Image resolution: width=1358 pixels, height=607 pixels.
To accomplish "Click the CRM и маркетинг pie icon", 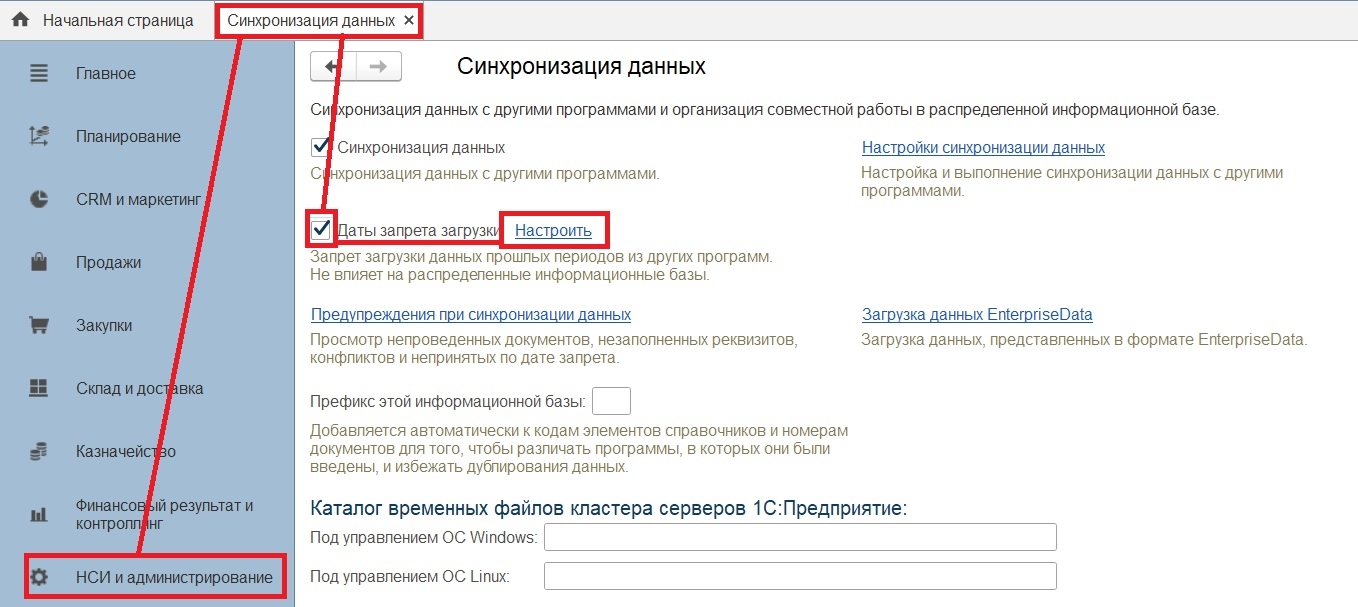I will [x=39, y=199].
